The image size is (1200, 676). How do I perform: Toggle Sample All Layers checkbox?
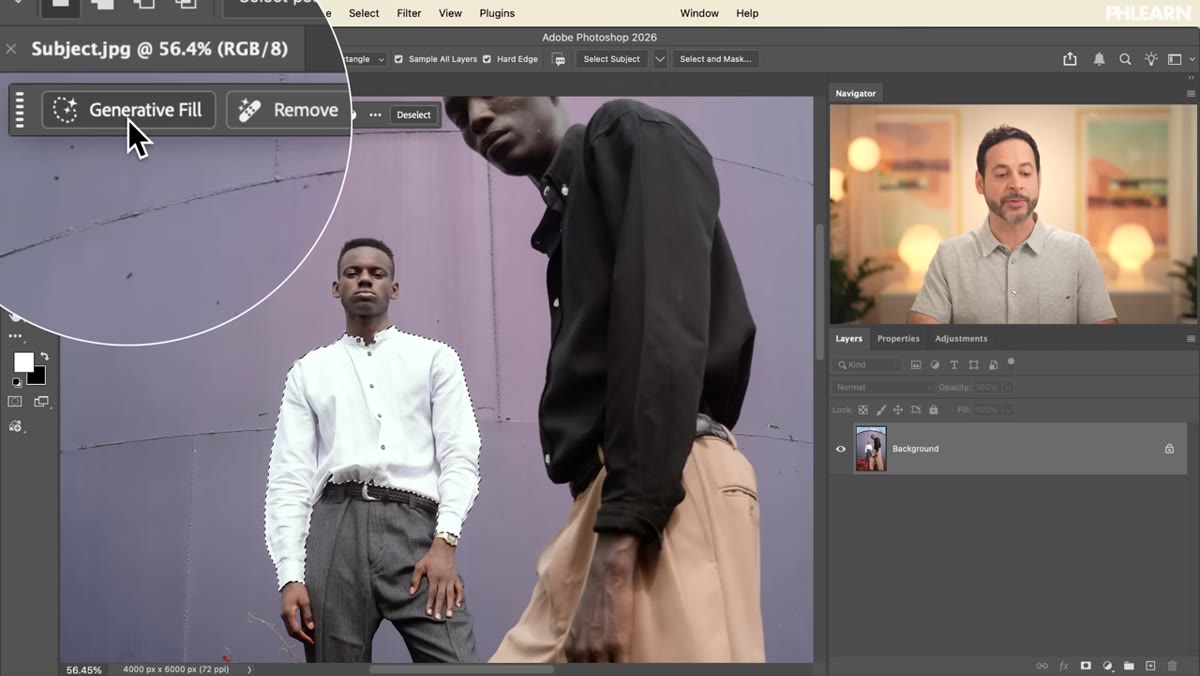coord(399,59)
